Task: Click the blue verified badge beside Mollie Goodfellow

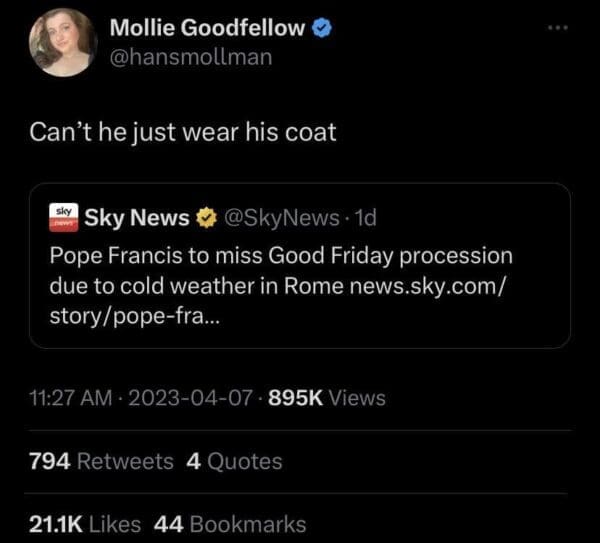Action: [321, 28]
